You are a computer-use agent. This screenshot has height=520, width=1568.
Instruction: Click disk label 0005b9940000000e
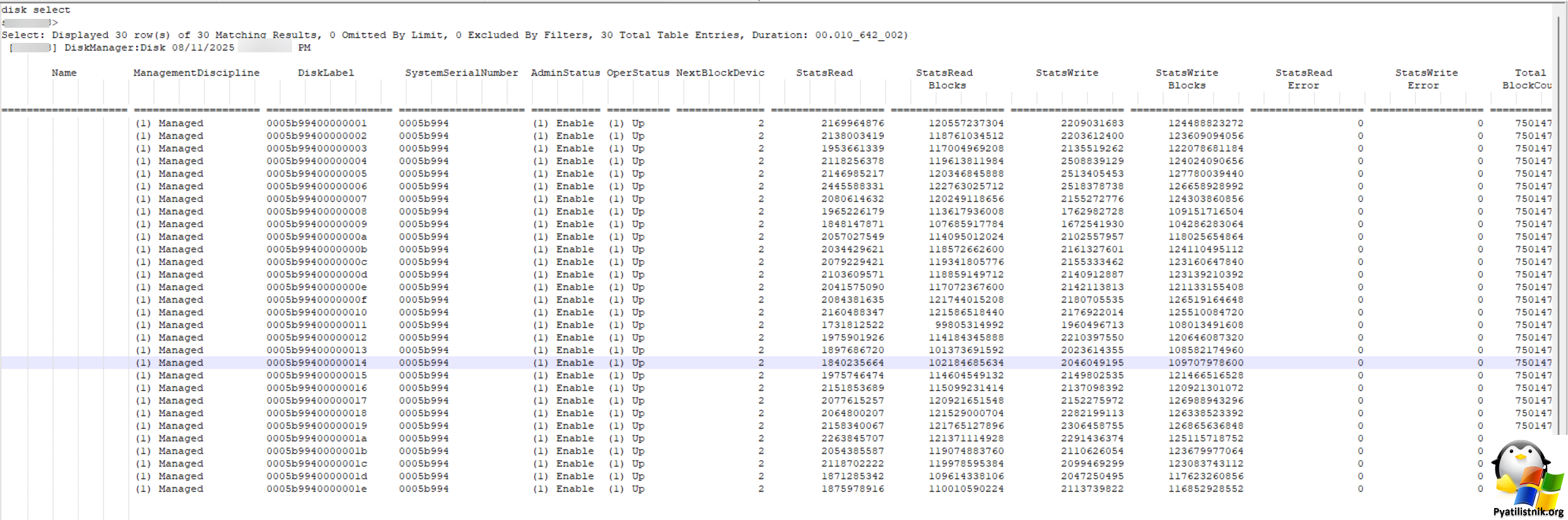[x=317, y=287]
